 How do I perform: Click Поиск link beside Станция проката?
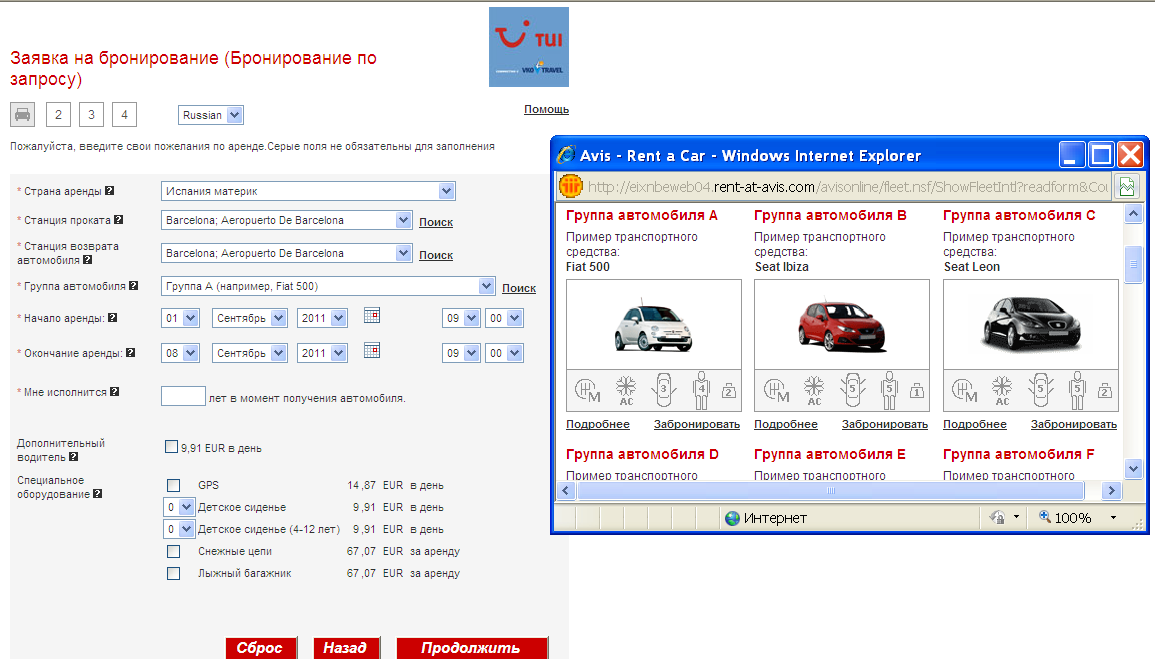tap(436, 222)
